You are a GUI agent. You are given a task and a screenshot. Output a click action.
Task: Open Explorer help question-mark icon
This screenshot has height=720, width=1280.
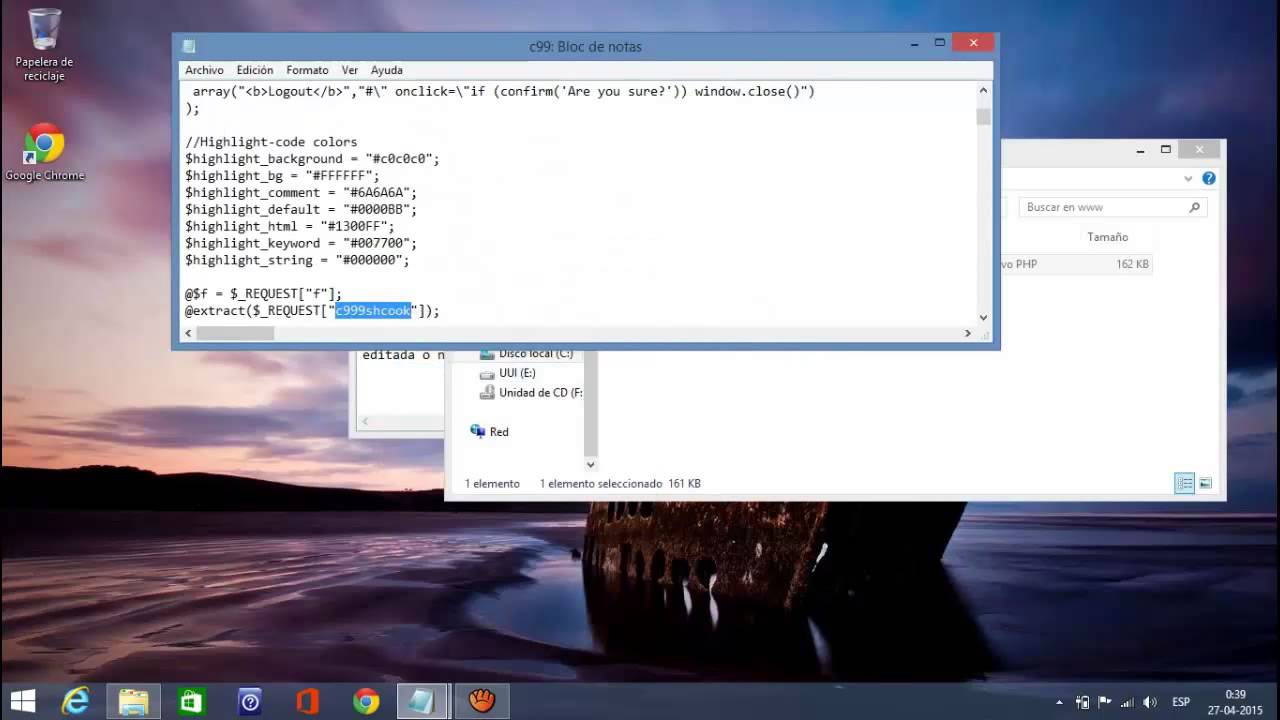point(1209,179)
